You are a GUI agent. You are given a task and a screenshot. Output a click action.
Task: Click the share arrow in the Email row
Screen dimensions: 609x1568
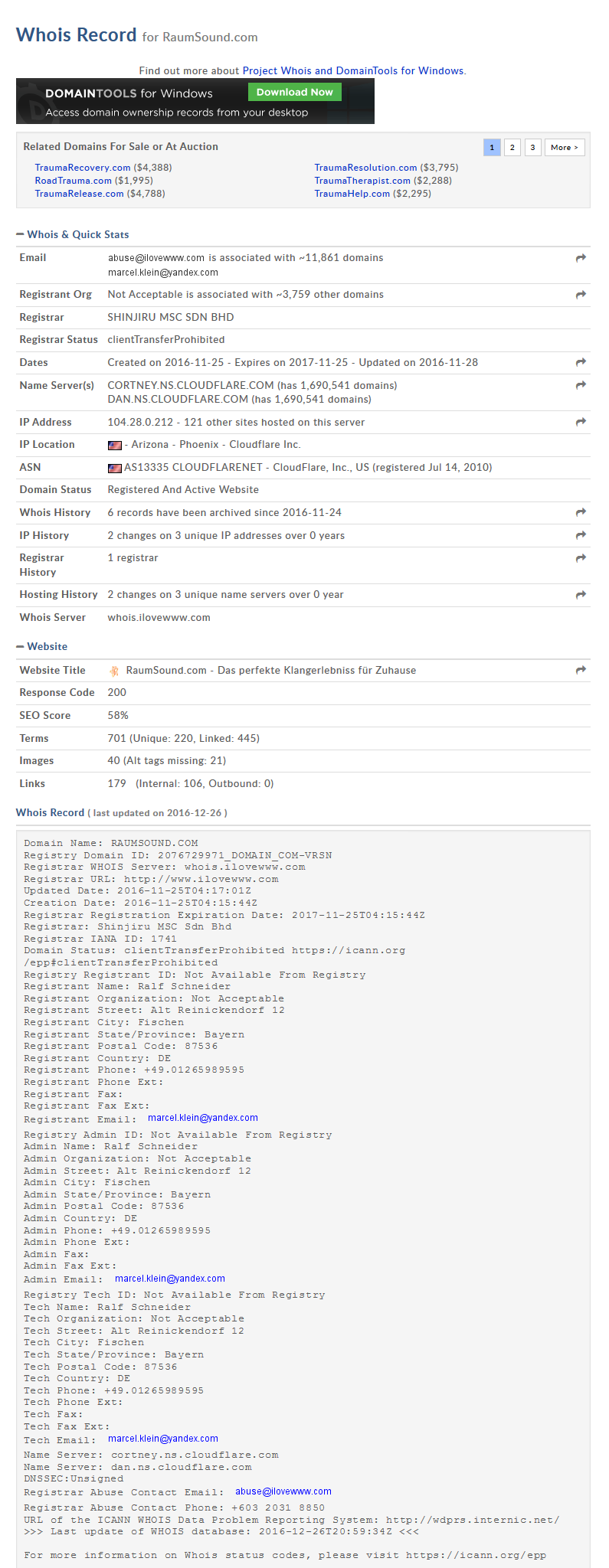581,258
